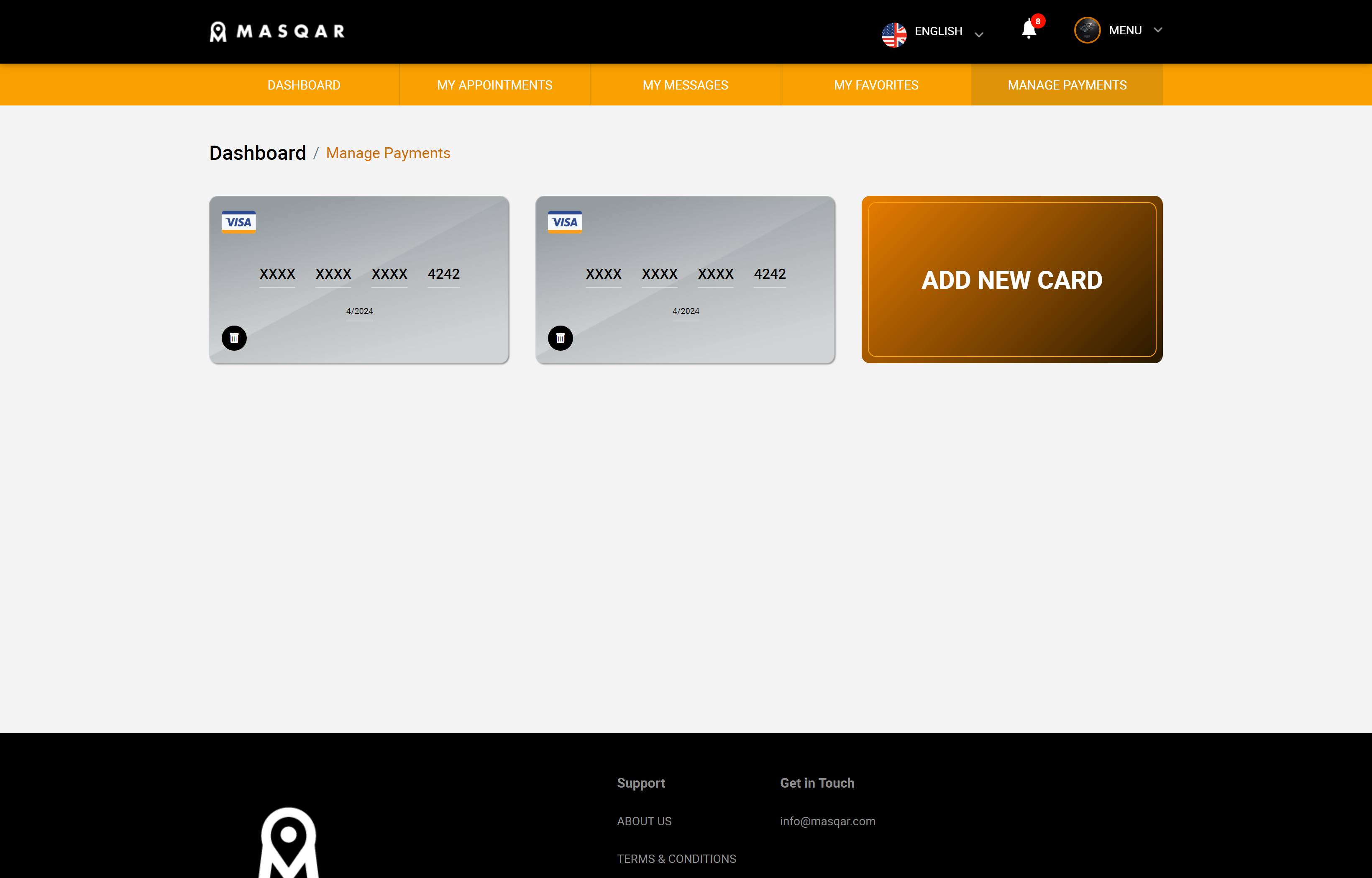Open the Terms & Conditions footer link
The width and height of the screenshot is (1372, 878).
pos(676,859)
